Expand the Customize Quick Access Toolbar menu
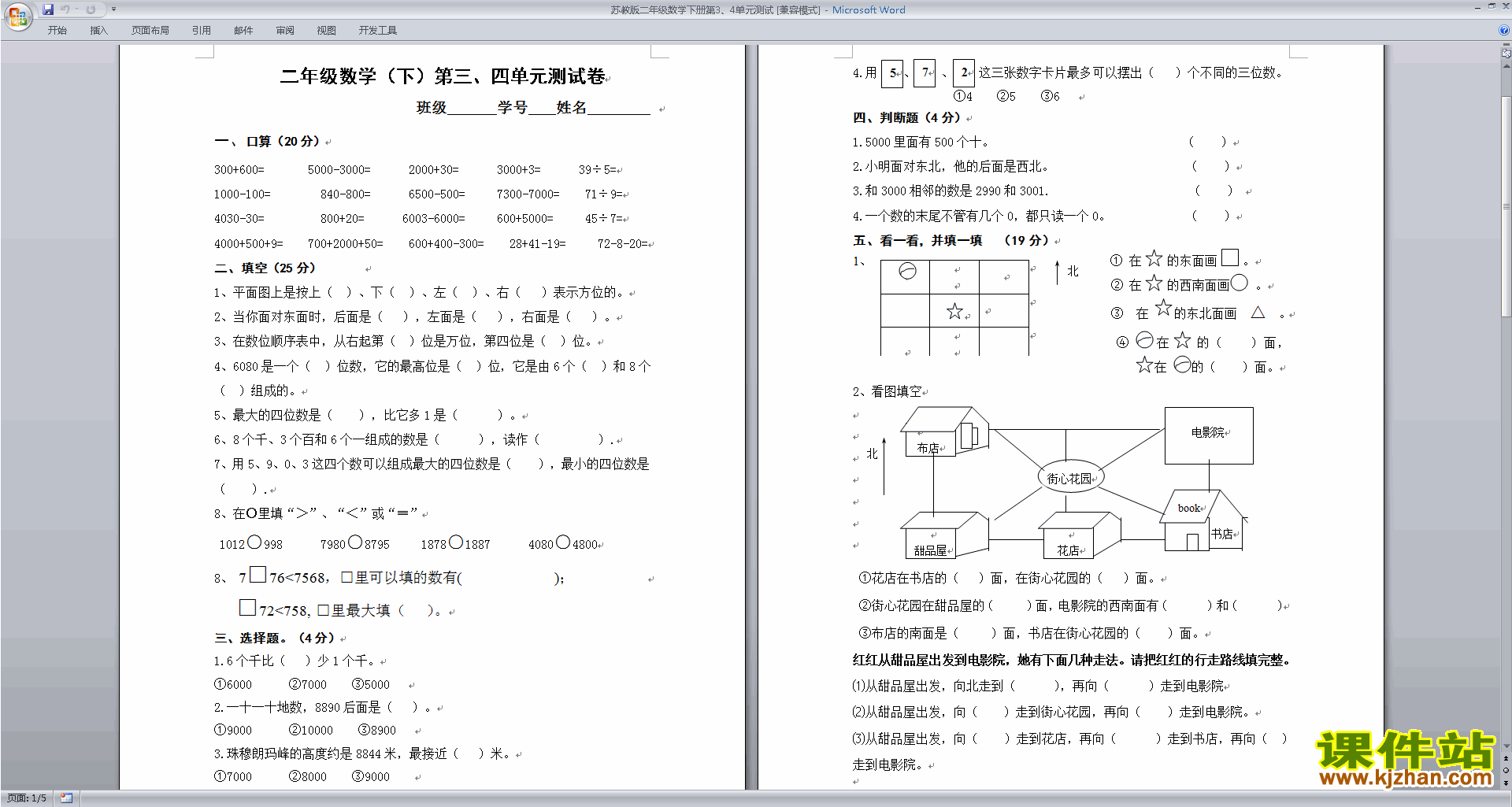Image resolution: width=1512 pixels, height=807 pixels. pyautogui.click(x=113, y=9)
